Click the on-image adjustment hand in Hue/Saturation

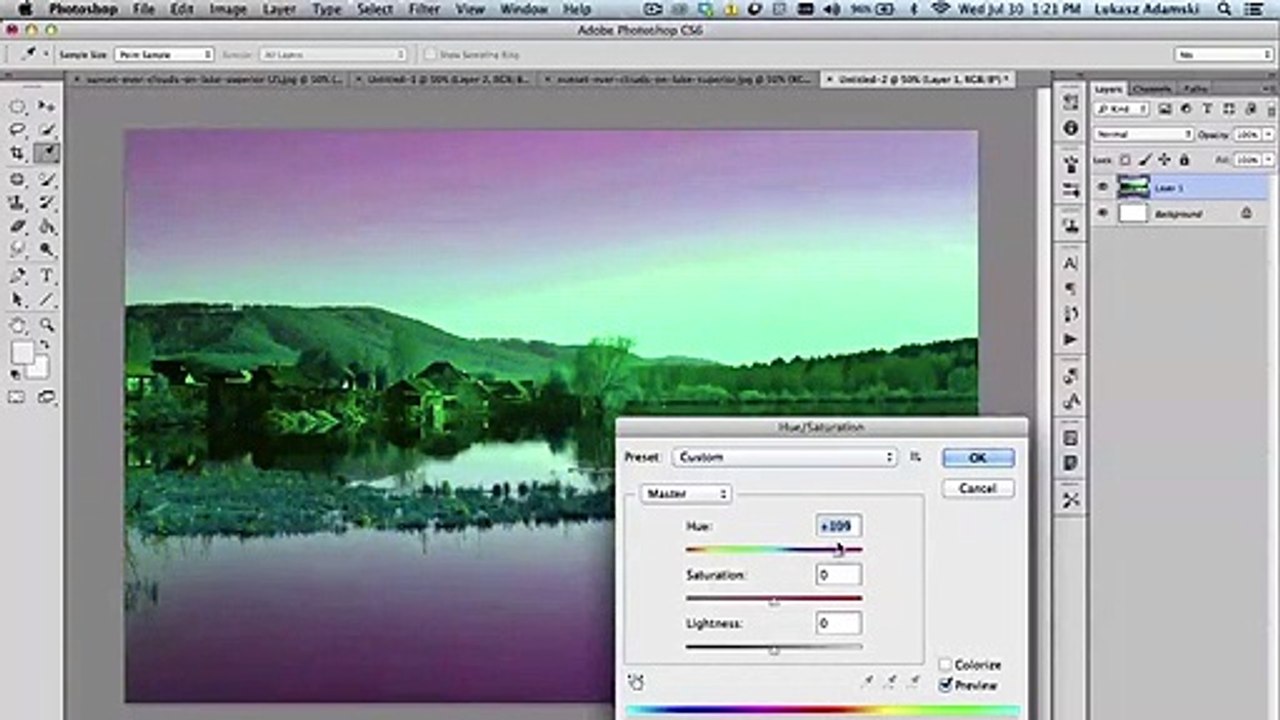[x=636, y=682]
